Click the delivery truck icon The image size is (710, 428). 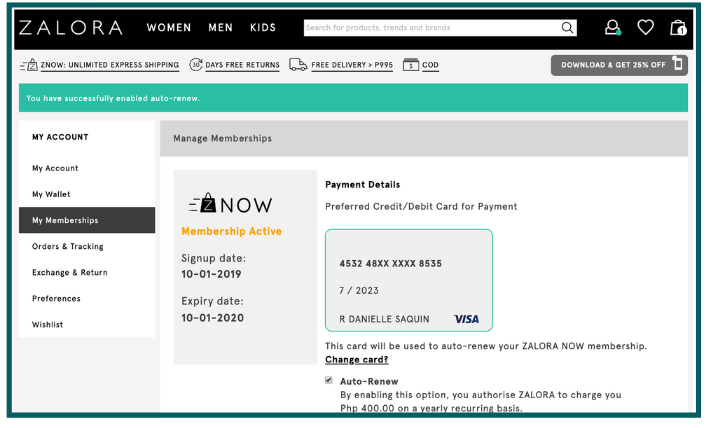[298, 65]
